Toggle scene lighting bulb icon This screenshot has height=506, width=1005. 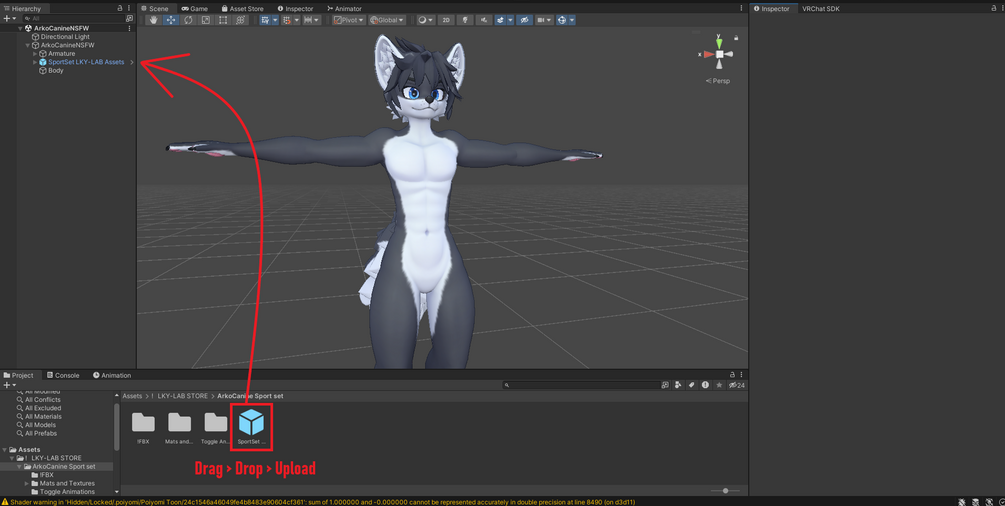click(465, 20)
